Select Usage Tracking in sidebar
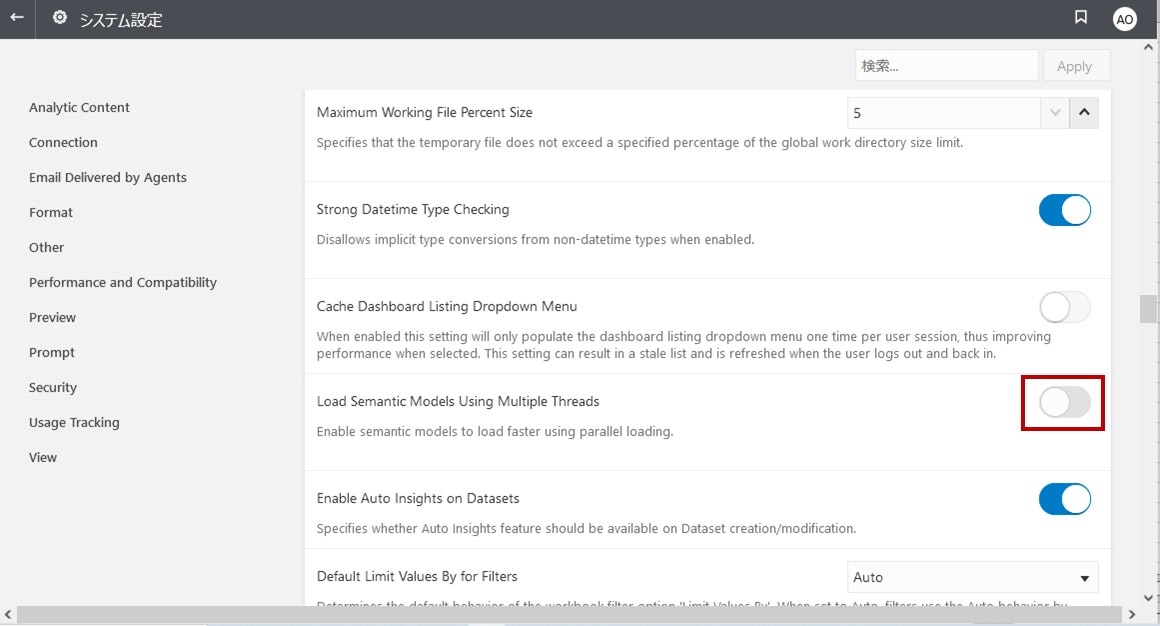Screen dimensions: 1160x626 pyautogui.click(x=74, y=423)
